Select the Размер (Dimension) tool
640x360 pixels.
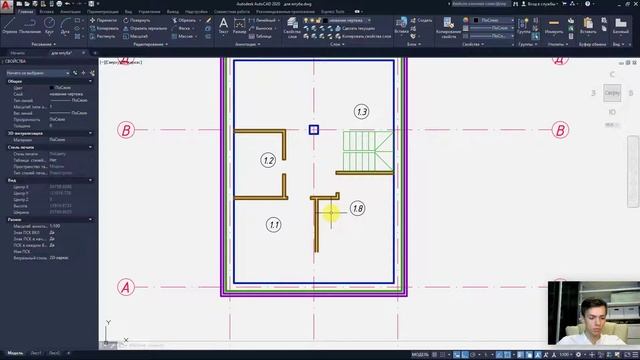tap(239, 25)
